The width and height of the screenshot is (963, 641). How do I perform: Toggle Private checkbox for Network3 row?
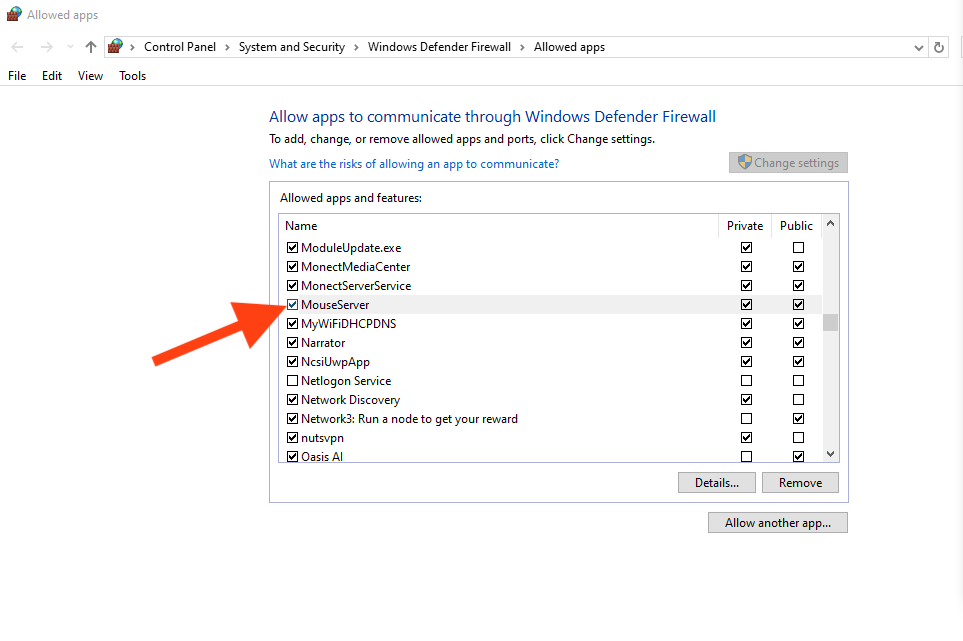click(x=746, y=419)
